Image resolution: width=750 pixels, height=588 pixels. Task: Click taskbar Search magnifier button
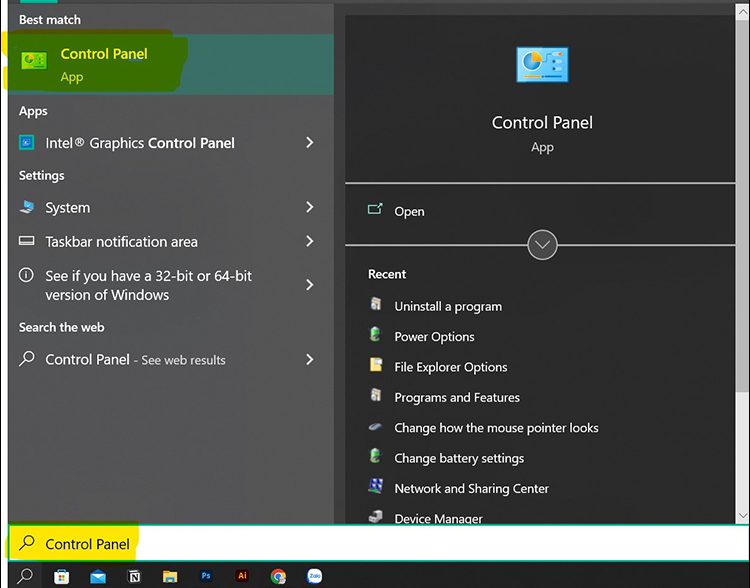click(25, 576)
